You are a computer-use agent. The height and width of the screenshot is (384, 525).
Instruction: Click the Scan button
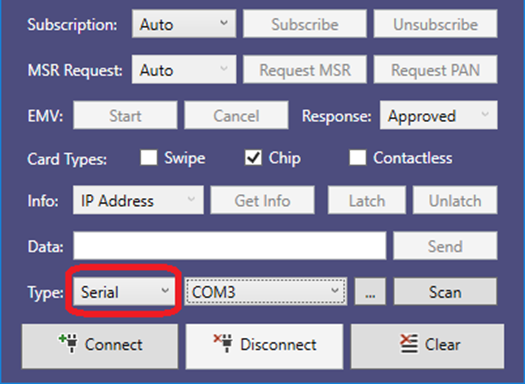[x=445, y=292]
